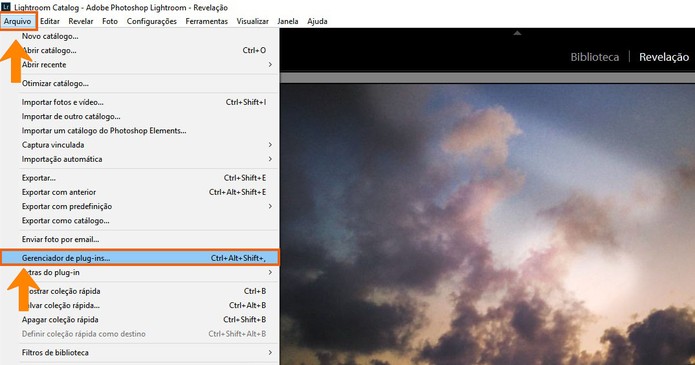This screenshot has width=695, height=365.
Task: Select Exportar como catálogo...
Action: (x=140, y=221)
